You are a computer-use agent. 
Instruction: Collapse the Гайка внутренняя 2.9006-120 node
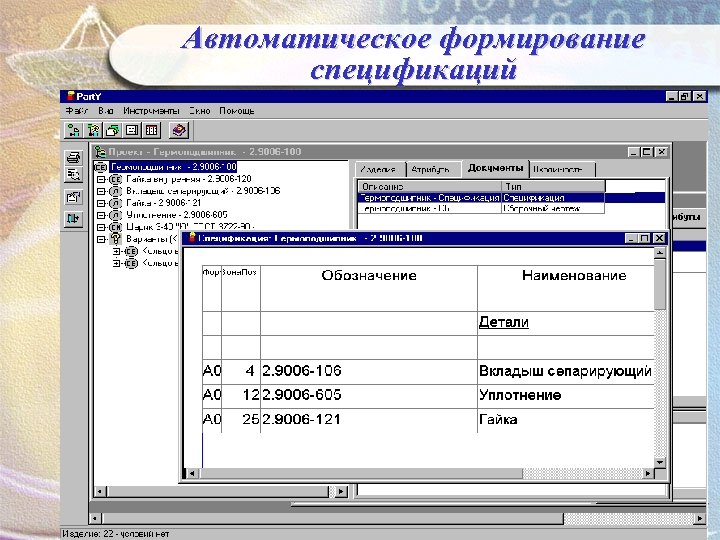click(x=101, y=179)
